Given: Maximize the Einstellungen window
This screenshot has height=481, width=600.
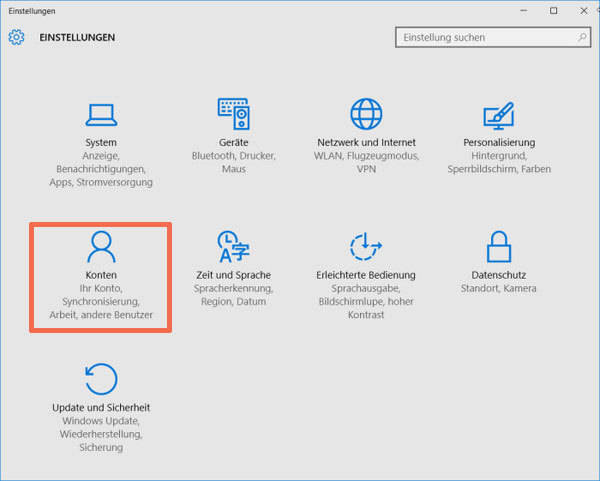Looking at the screenshot, I should 554,11.
